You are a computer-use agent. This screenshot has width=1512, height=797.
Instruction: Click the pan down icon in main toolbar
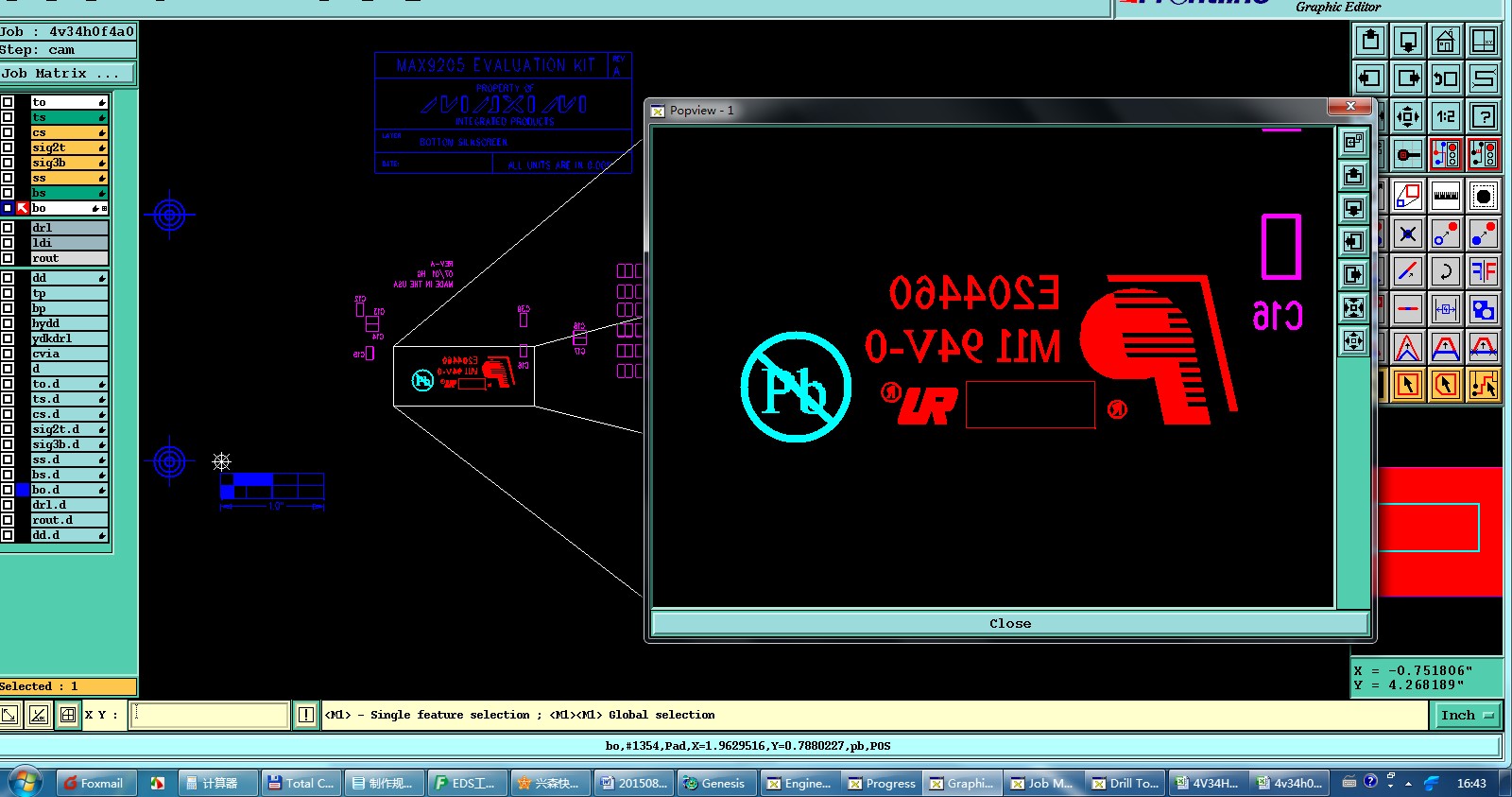pyautogui.click(x=1408, y=41)
